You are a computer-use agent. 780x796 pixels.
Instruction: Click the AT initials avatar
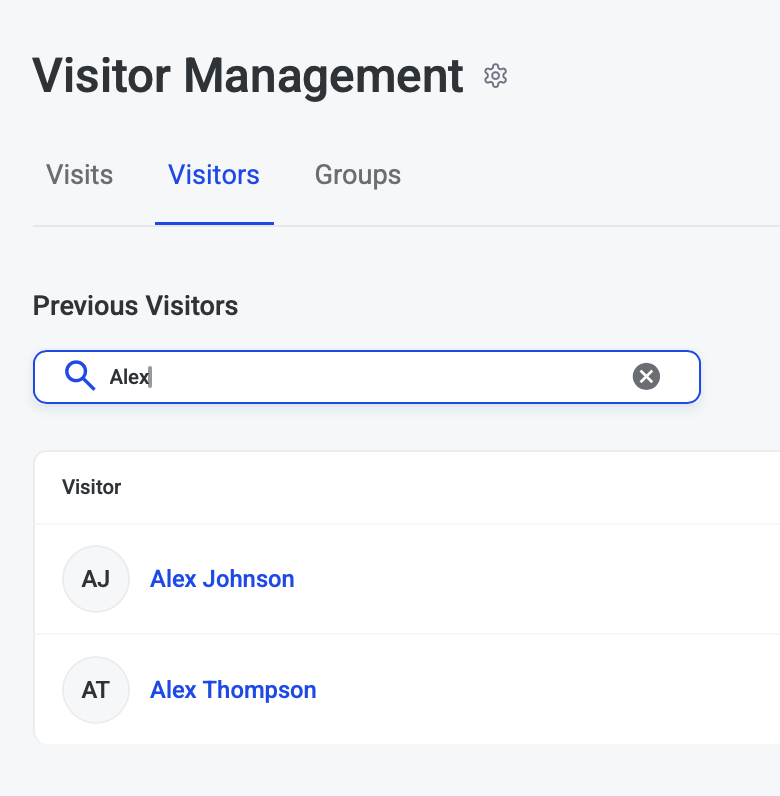(x=96, y=690)
